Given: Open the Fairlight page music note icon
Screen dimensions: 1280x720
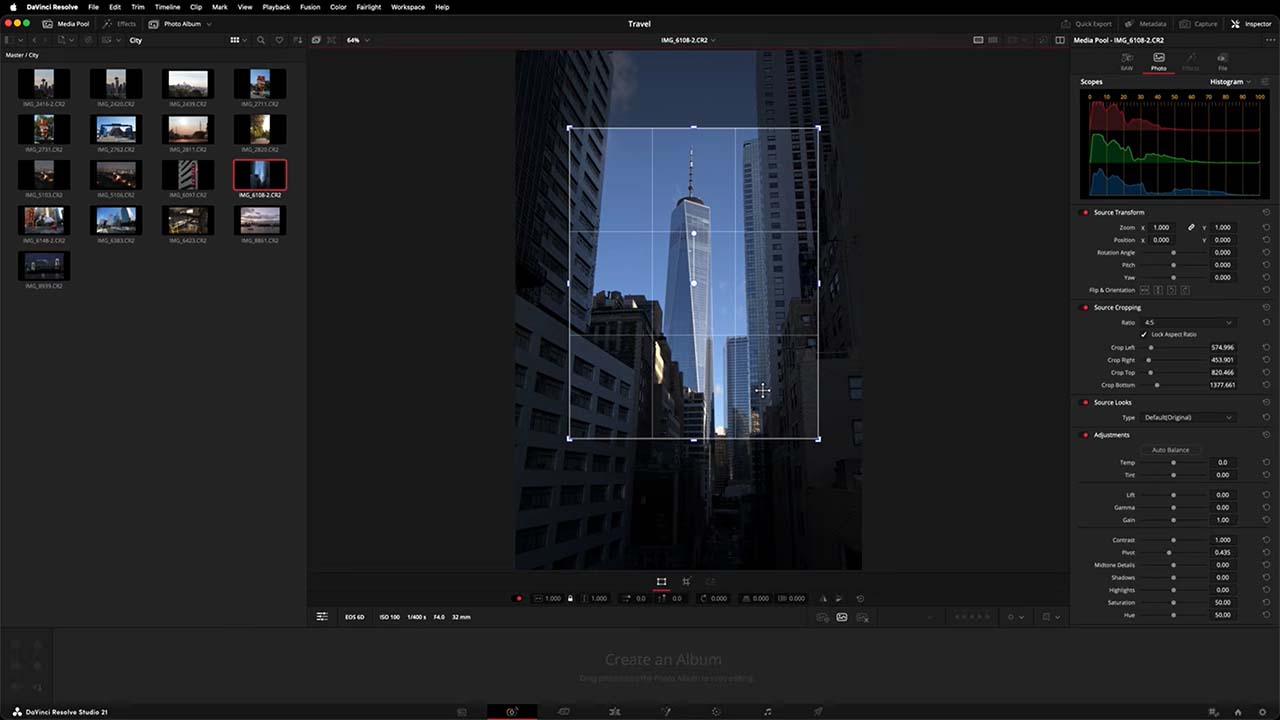Looking at the screenshot, I should (x=767, y=711).
